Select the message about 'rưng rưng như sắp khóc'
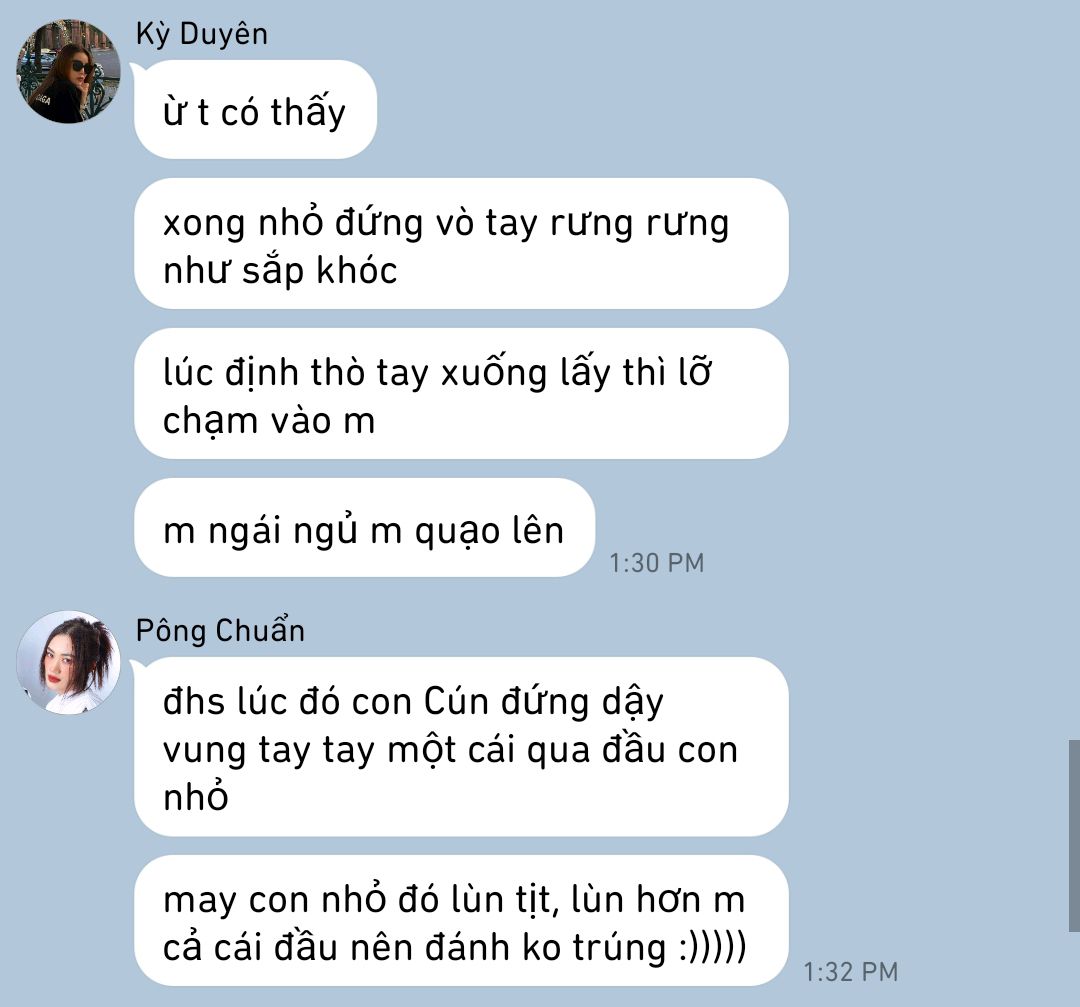 pos(461,244)
